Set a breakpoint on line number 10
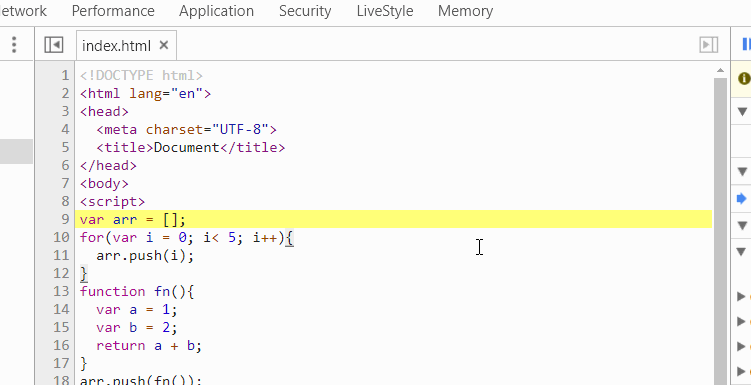Image resolution: width=751 pixels, height=385 pixels. pos(61,238)
